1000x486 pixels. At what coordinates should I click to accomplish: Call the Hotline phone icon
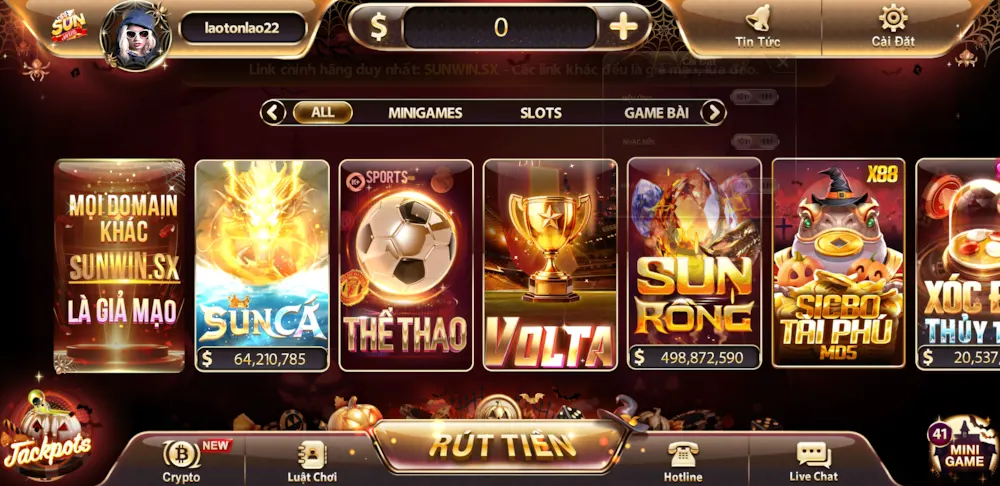683,455
